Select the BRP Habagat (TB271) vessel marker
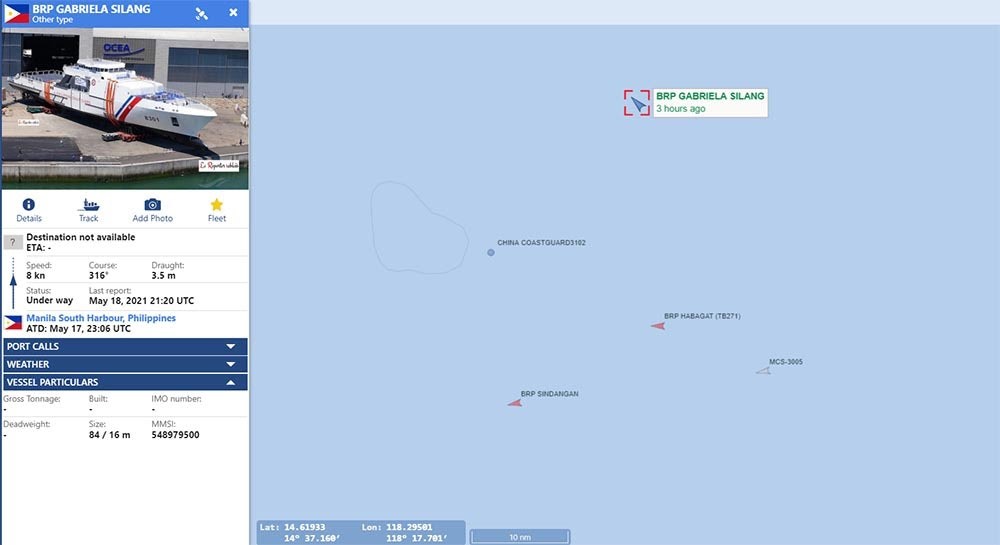Screen dimensions: 1000x545 tap(658, 326)
